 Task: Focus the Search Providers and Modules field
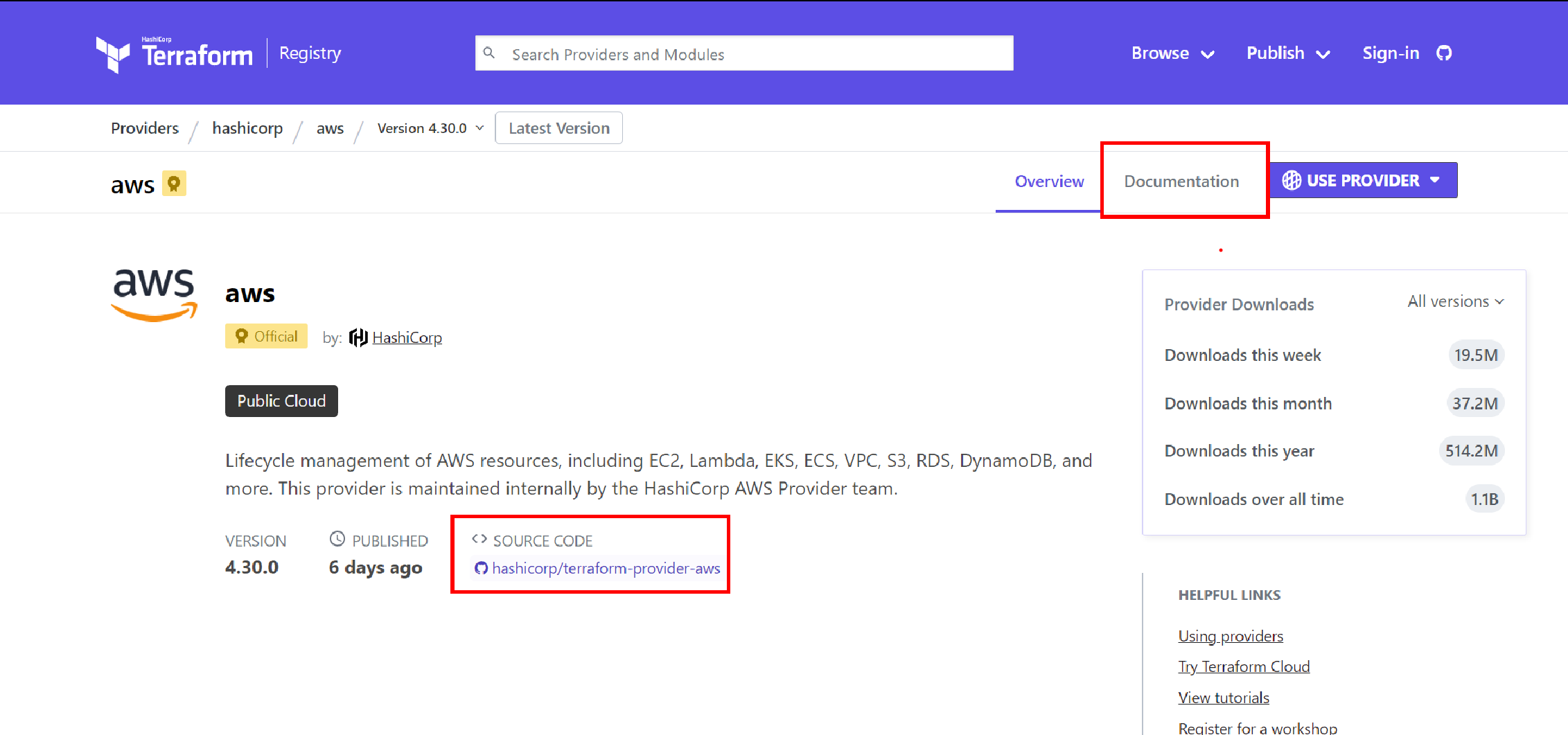click(x=744, y=53)
